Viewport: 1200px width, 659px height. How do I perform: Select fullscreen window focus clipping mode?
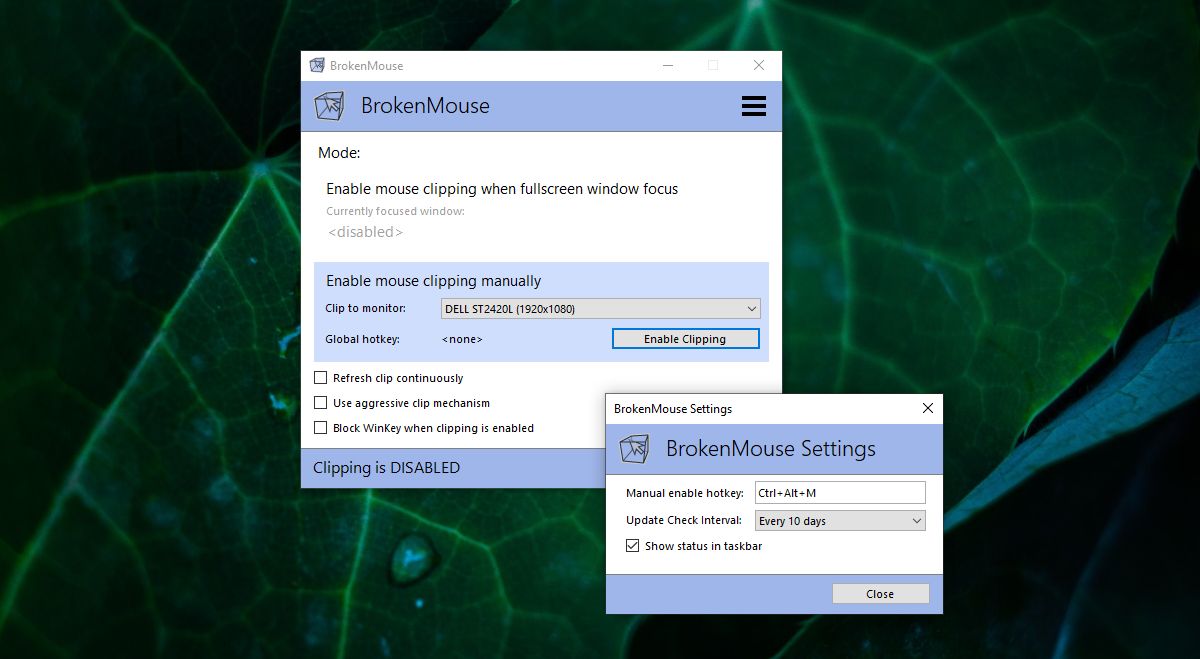click(x=502, y=189)
